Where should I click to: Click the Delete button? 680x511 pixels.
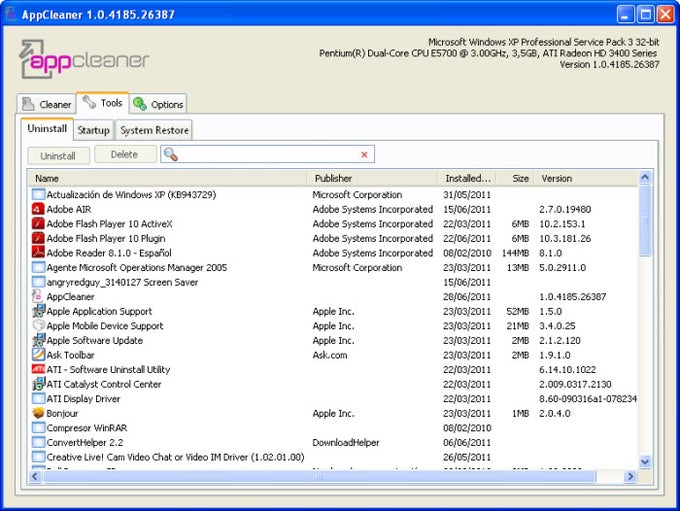[125, 154]
